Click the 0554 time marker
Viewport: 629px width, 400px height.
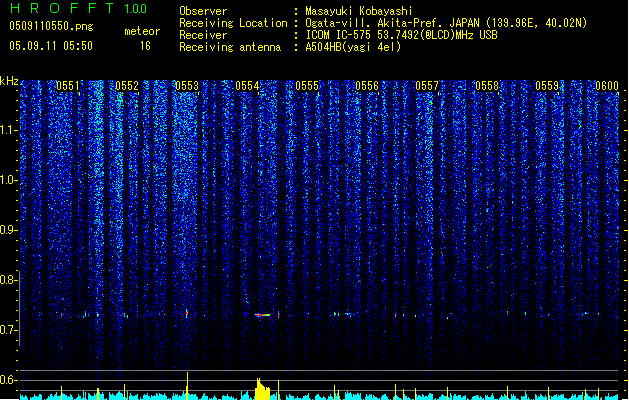click(x=247, y=86)
